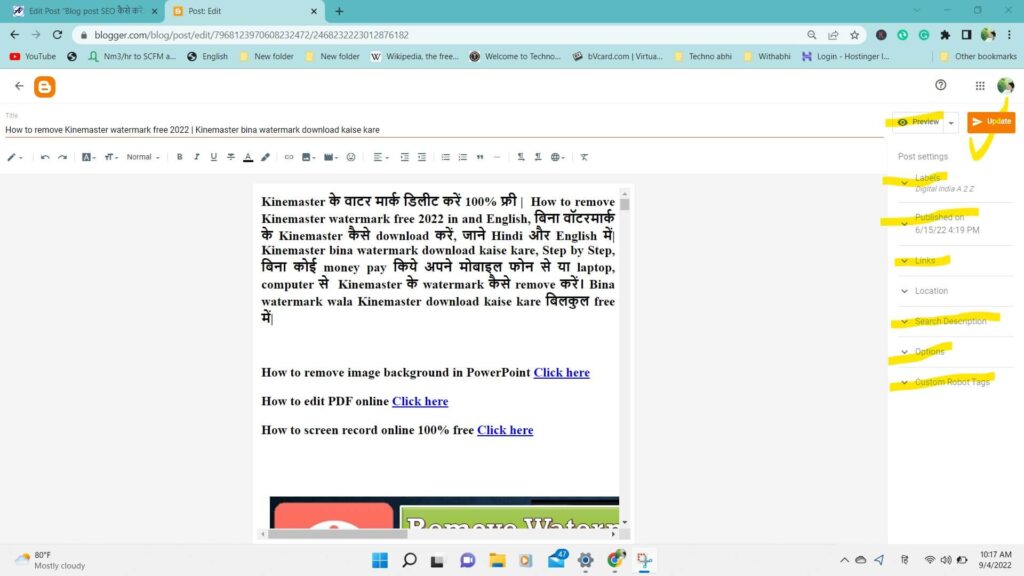Toggle strikethrough formatting

231,157
